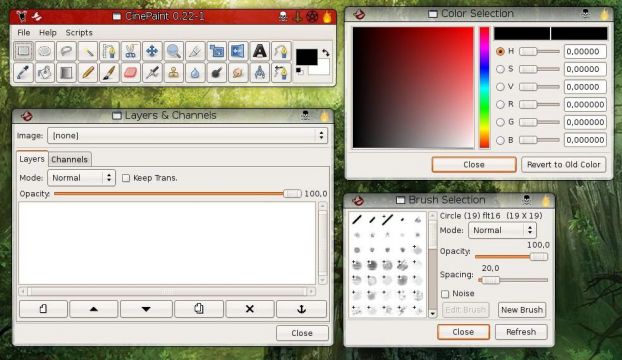Select the H radio button
Viewport: 622px width, 360px height.
coord(500,52)
